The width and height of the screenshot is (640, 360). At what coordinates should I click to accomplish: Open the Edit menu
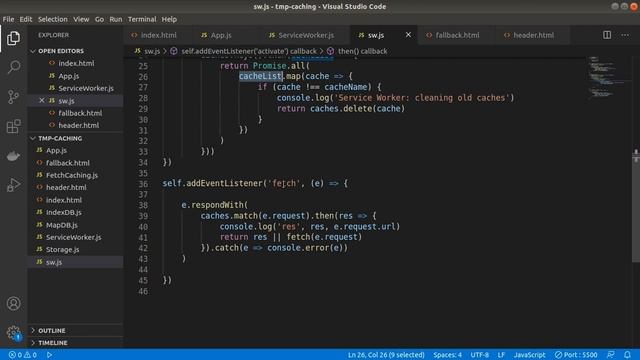pos(26,19)
